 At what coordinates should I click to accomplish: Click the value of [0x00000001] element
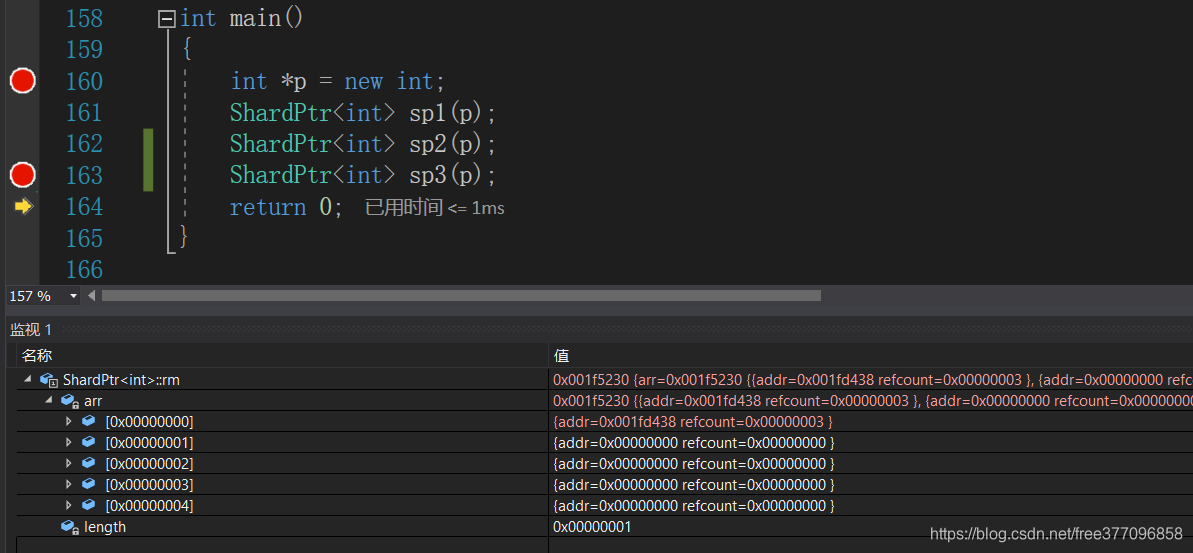pyautogui.click(x=693, y=443)
